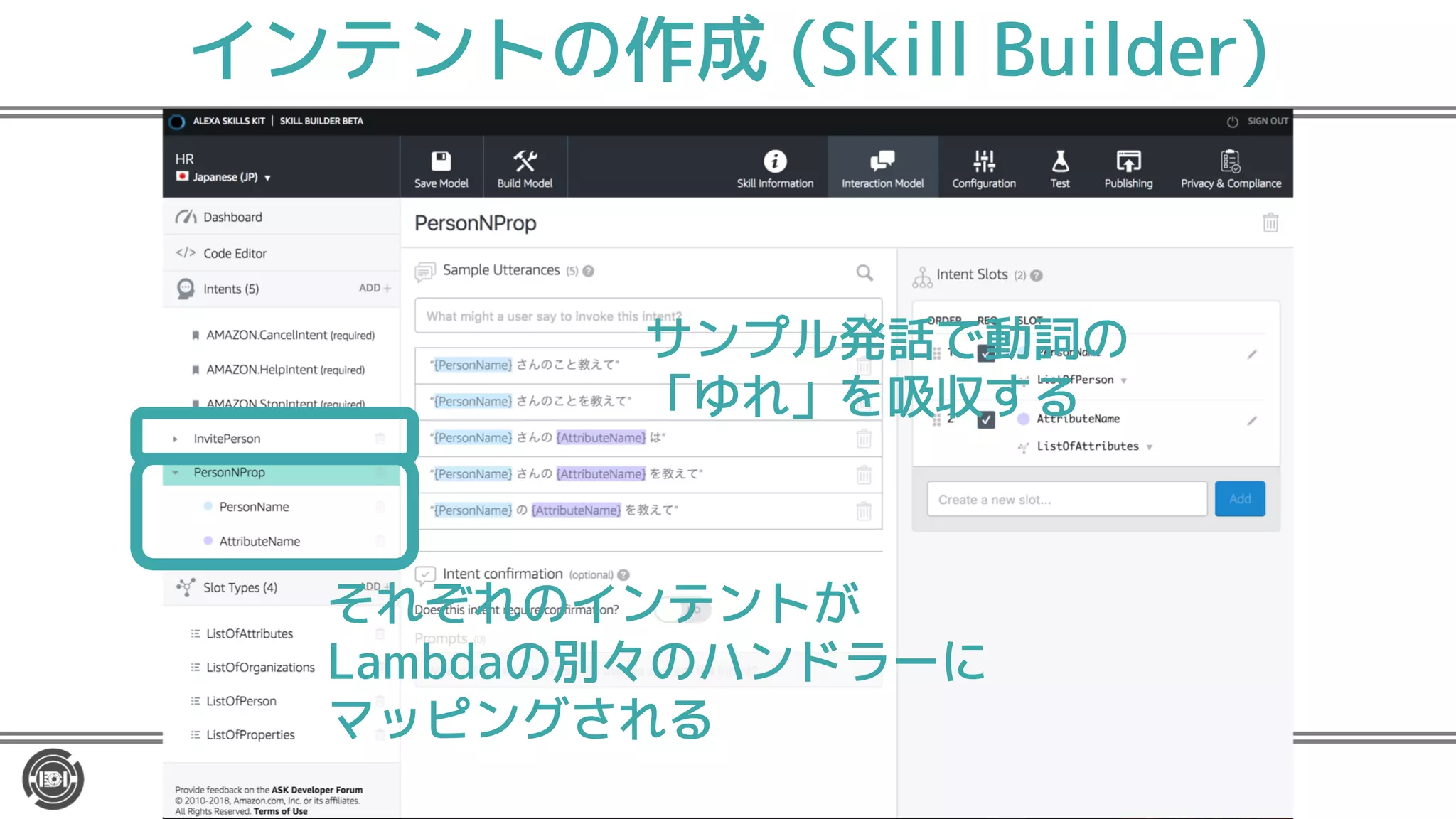
Task: Open Skill Information tab
Action: click(x=775, y=168)
